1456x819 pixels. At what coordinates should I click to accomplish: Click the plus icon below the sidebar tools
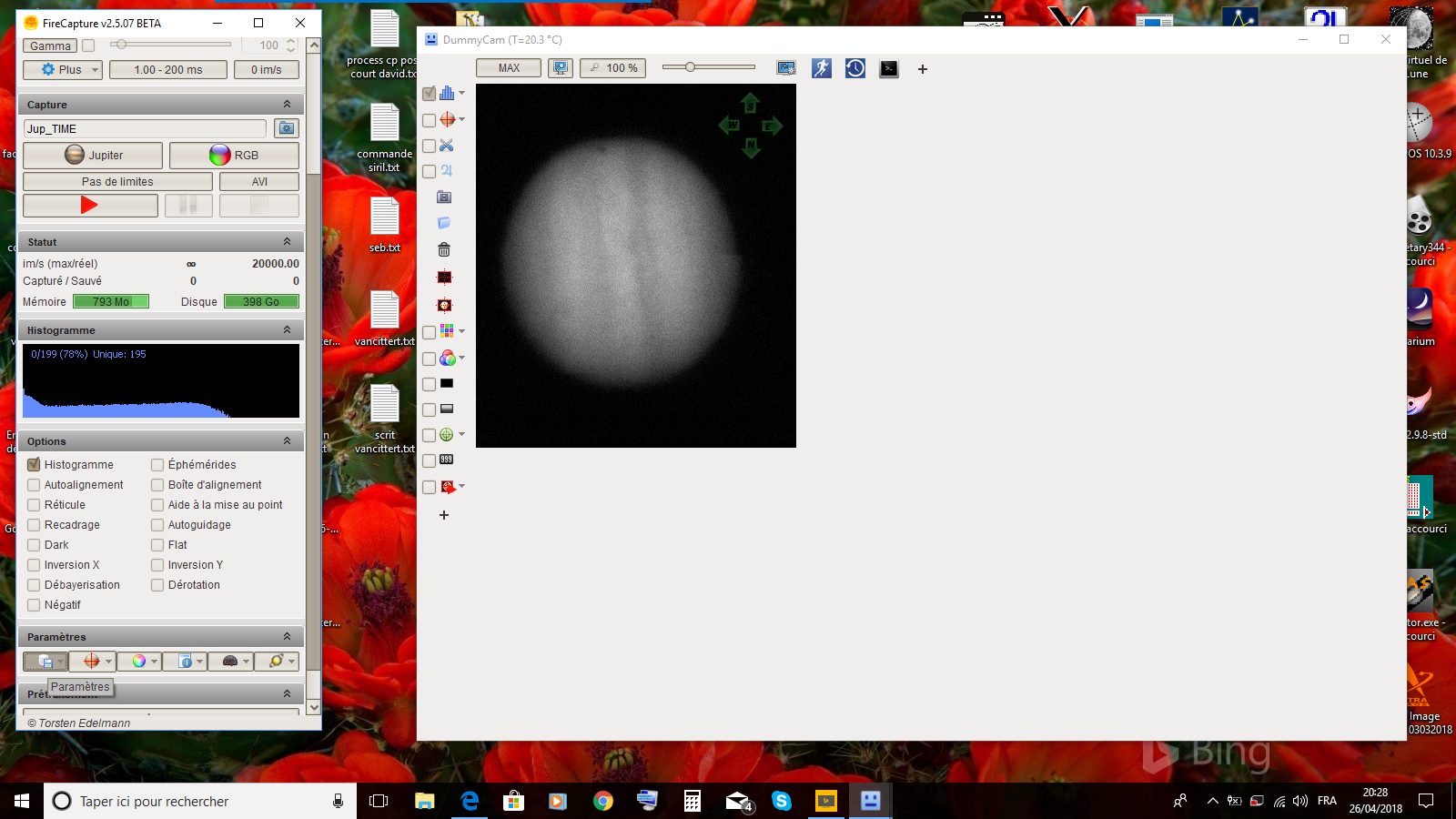[444, 515]
